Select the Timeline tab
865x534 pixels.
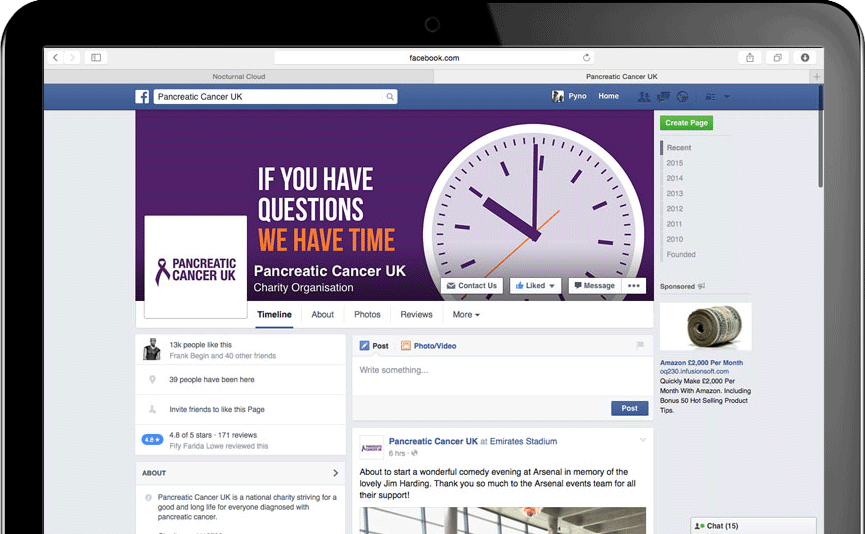point(274,314)
